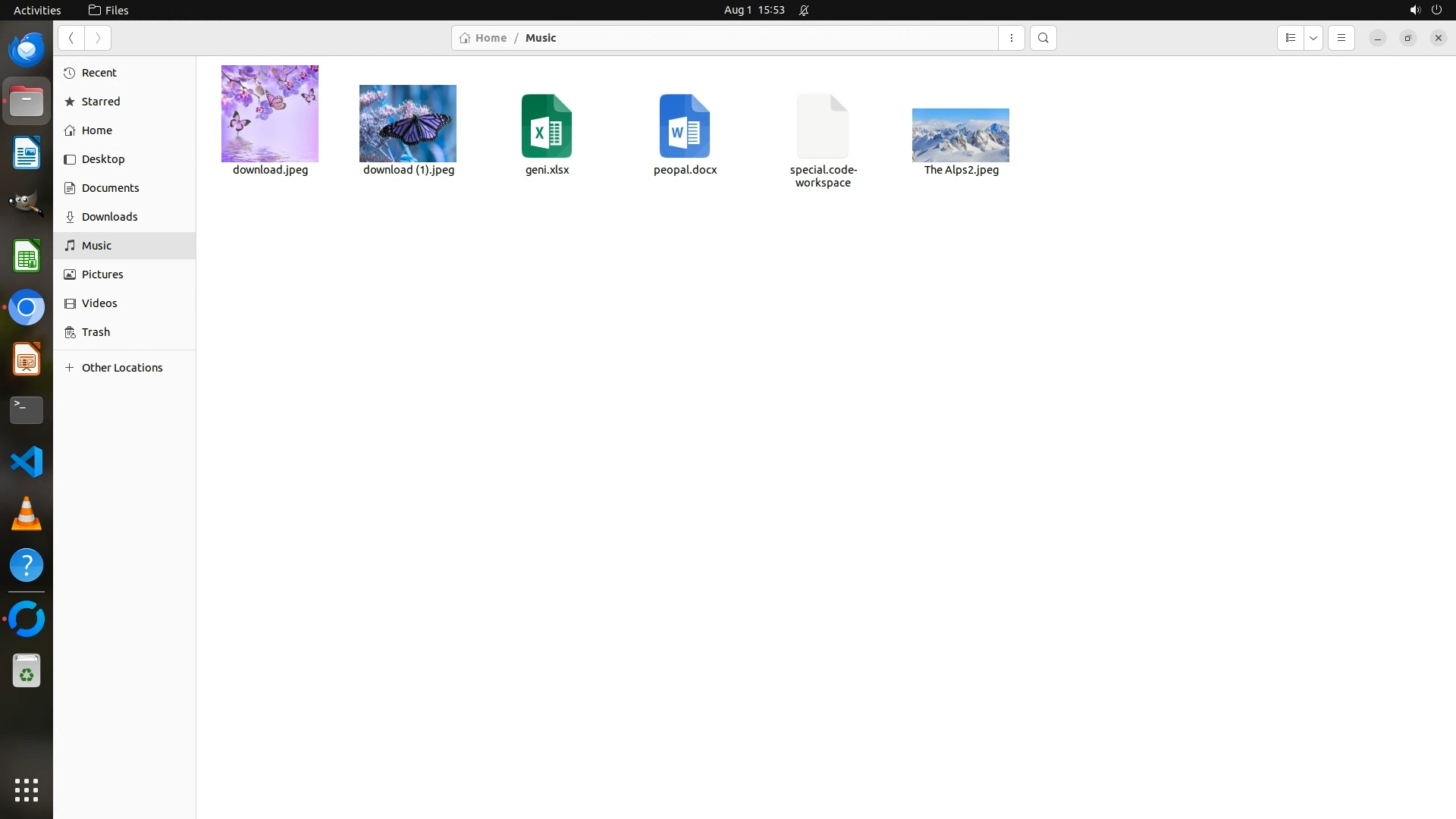Open the system volume indicator
This screenshot has width=1456, height=819.
point(1414,10)
